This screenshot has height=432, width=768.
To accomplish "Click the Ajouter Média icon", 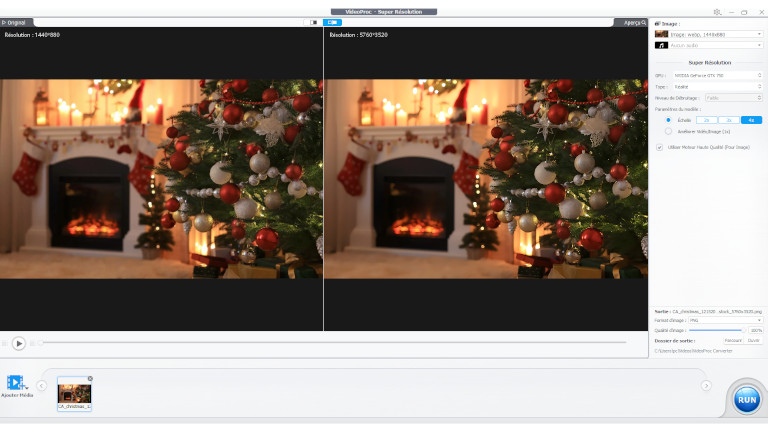I will 16,383.
